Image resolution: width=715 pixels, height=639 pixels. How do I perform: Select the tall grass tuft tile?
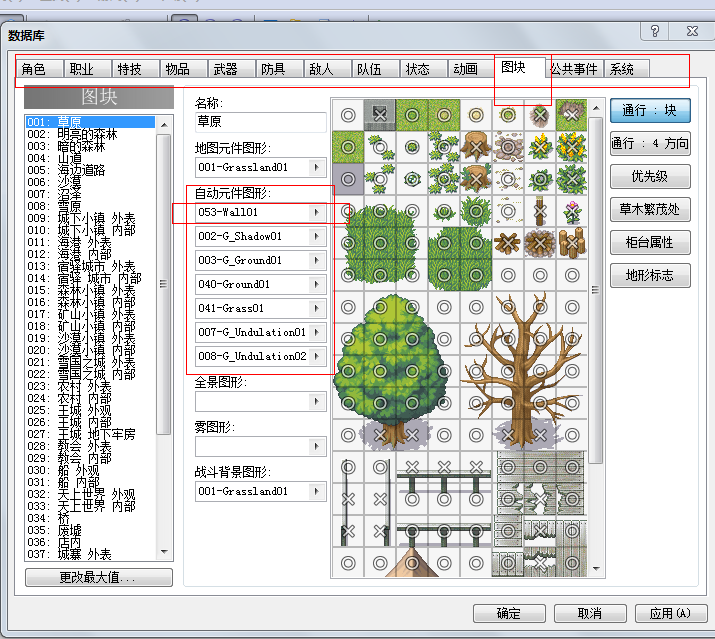click(476, 211)
